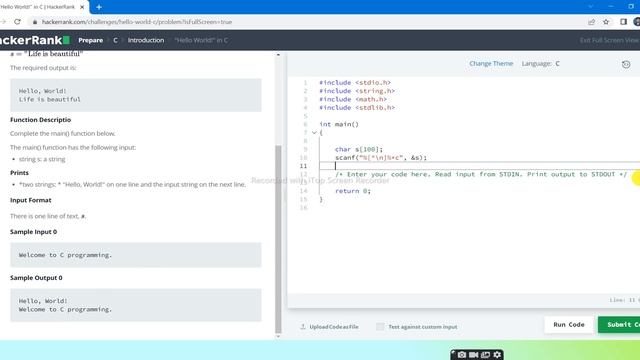
Task: Submit the code with the green button
Action: tap(619, 324)
